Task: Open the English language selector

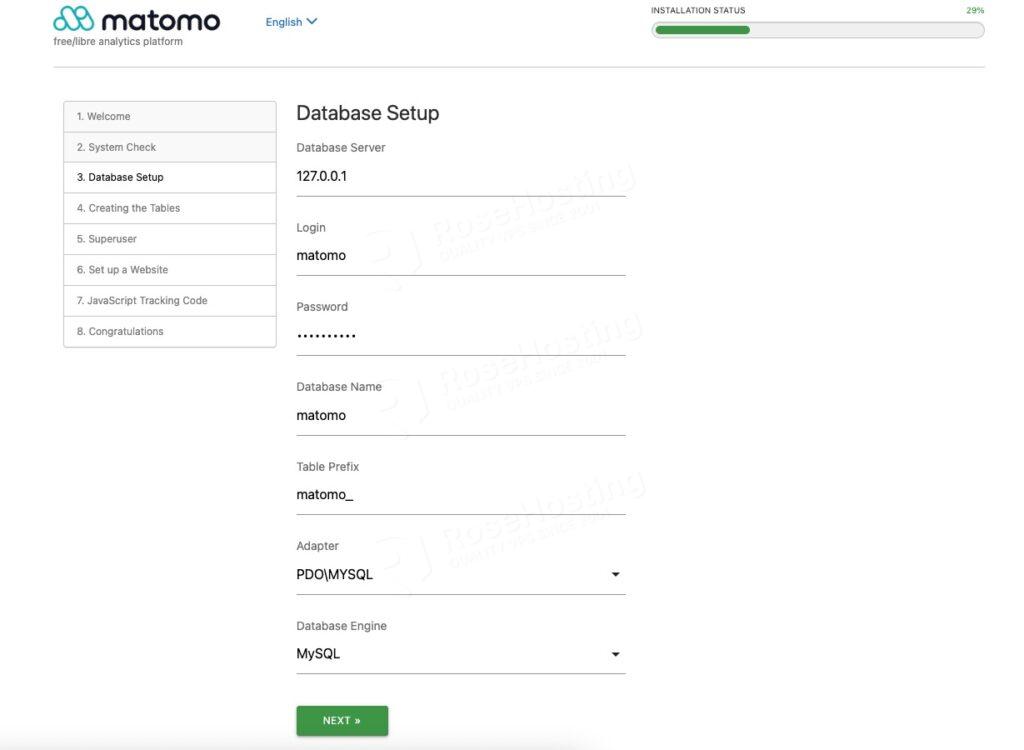Action: click(x=291, y=22)
